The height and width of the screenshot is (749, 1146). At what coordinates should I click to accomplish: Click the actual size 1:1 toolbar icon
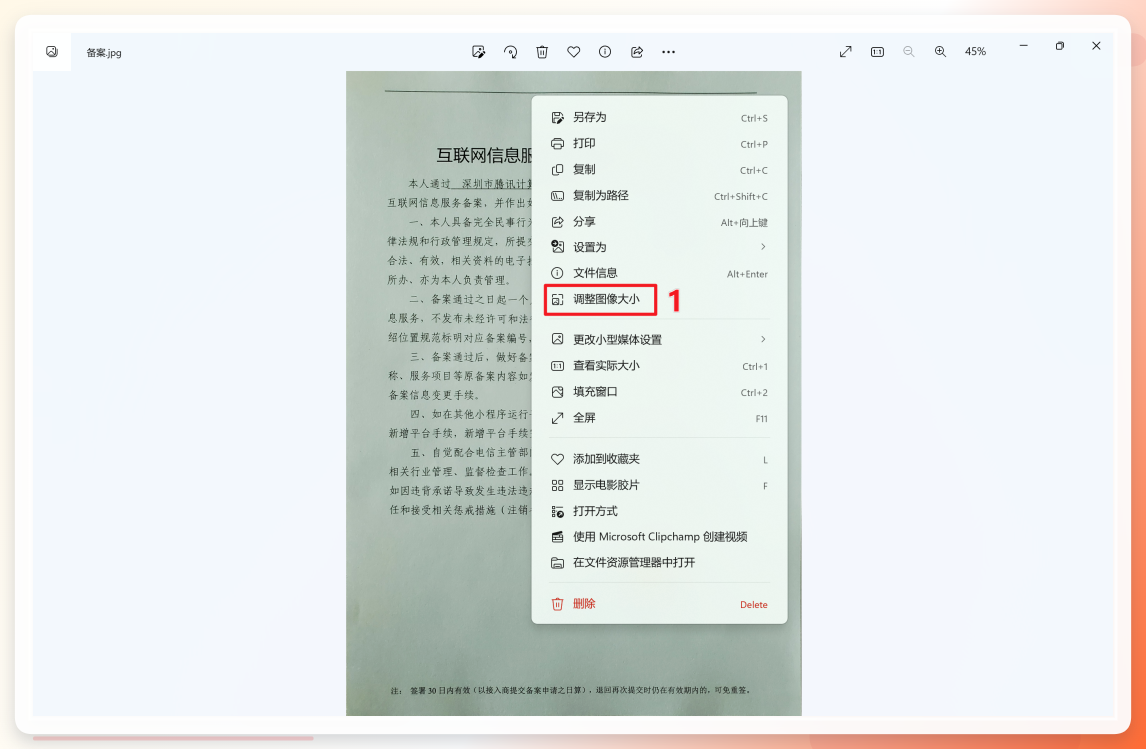tap(877, 52)
